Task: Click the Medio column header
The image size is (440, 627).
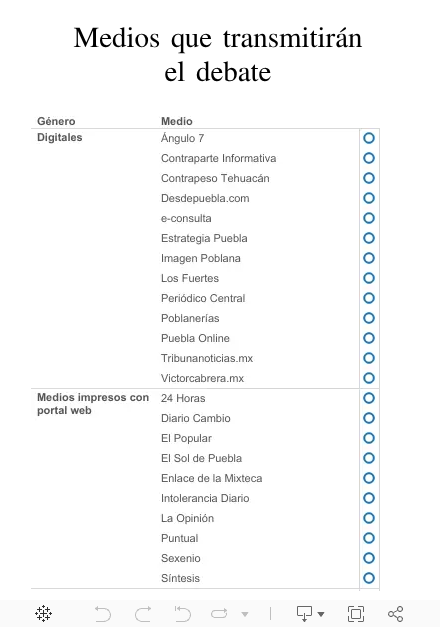Action: [x=177, y=121]
